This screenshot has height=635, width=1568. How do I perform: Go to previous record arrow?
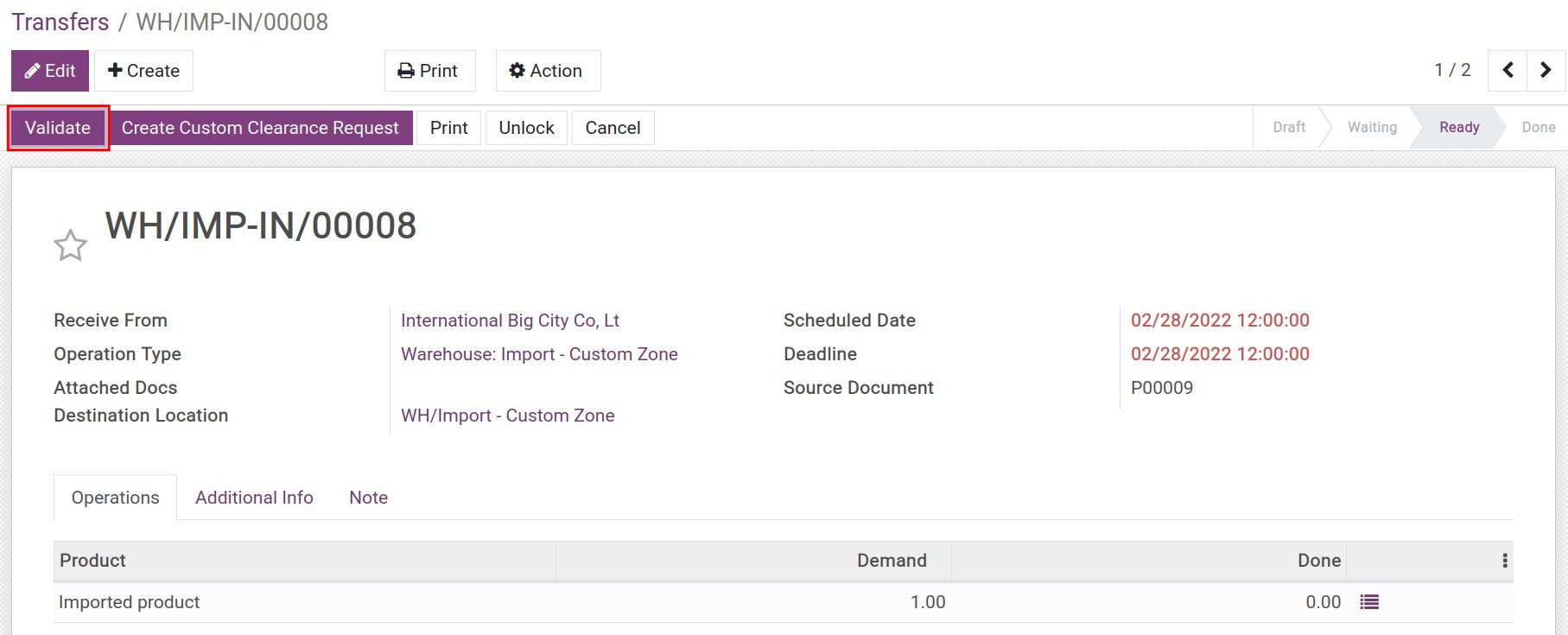click(x=1508, y=71)
